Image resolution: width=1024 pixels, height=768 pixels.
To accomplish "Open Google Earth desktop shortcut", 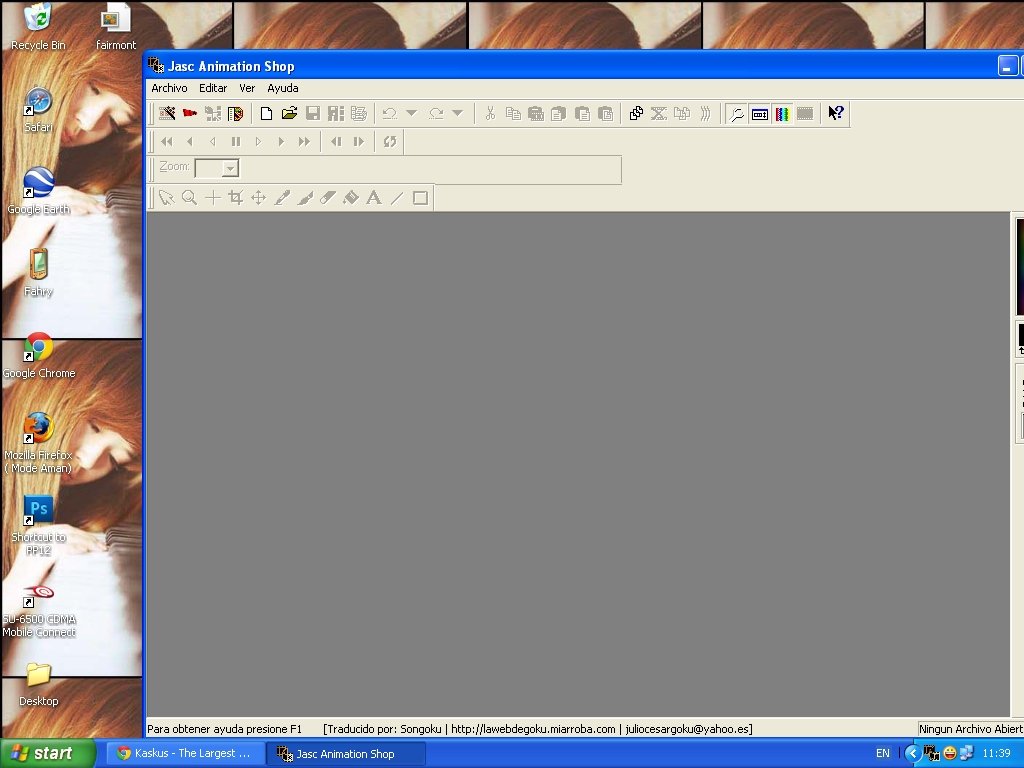I will click(38, 190).
